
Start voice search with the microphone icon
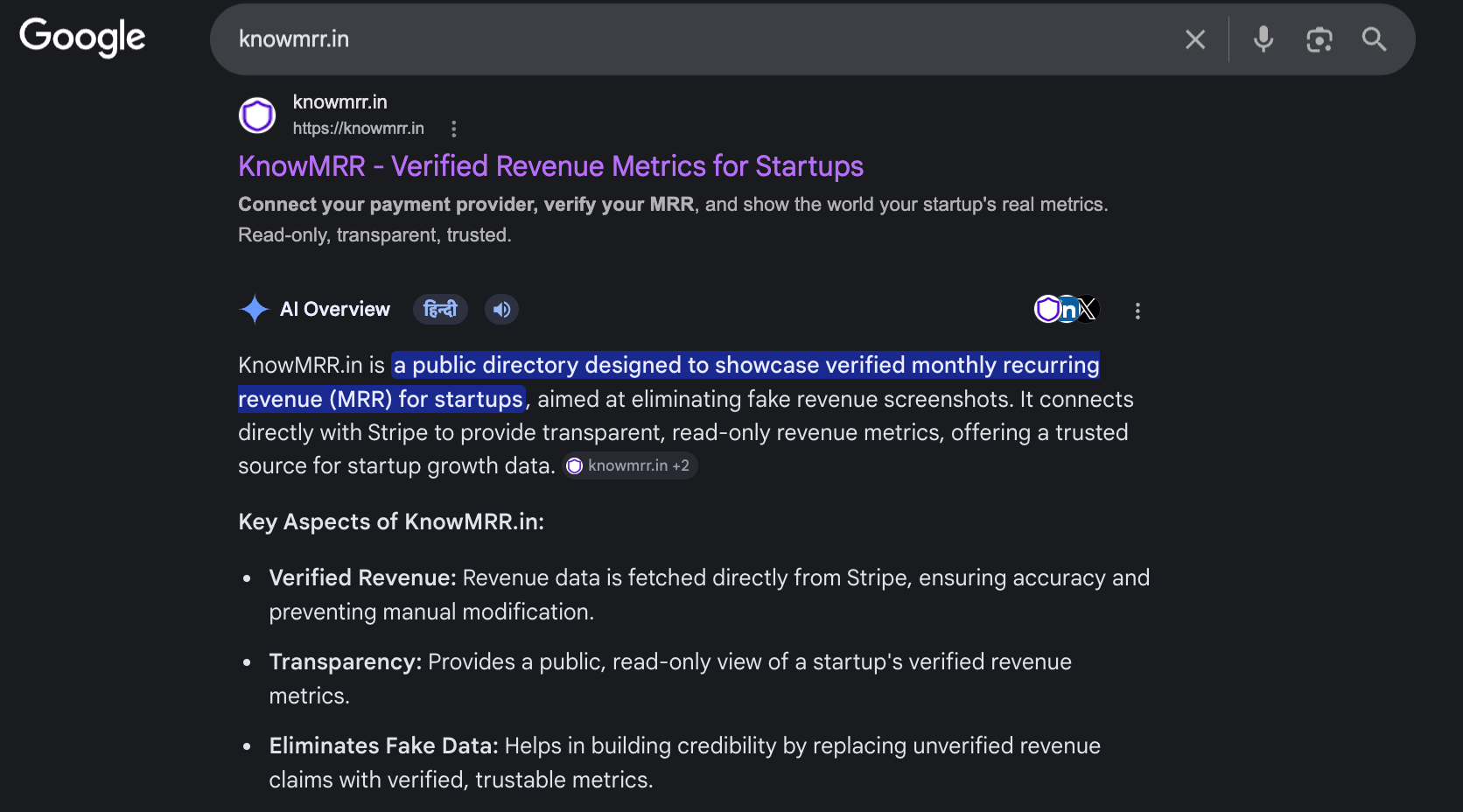pyautogui.click(x=1263, y=39)
